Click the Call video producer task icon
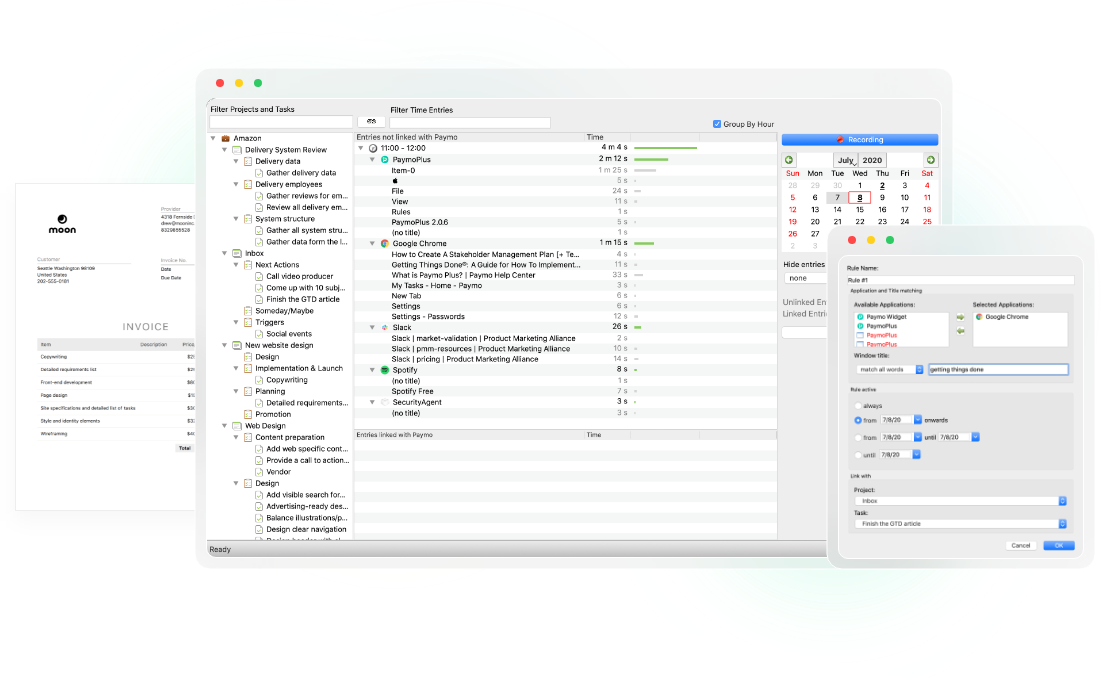 (x=259, y=277)
